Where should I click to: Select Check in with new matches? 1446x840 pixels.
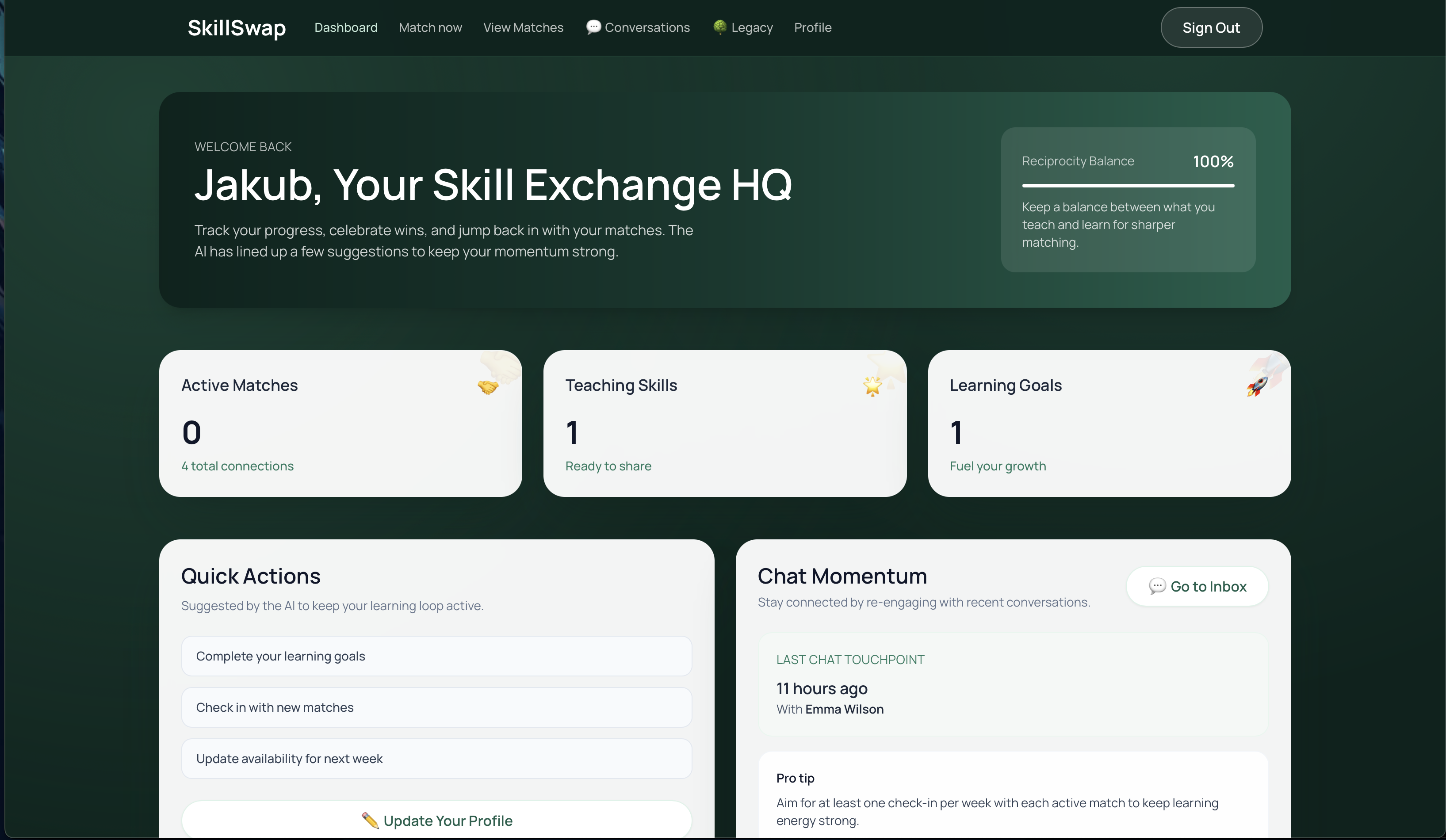pyautogui.click(x=436, y=707)
